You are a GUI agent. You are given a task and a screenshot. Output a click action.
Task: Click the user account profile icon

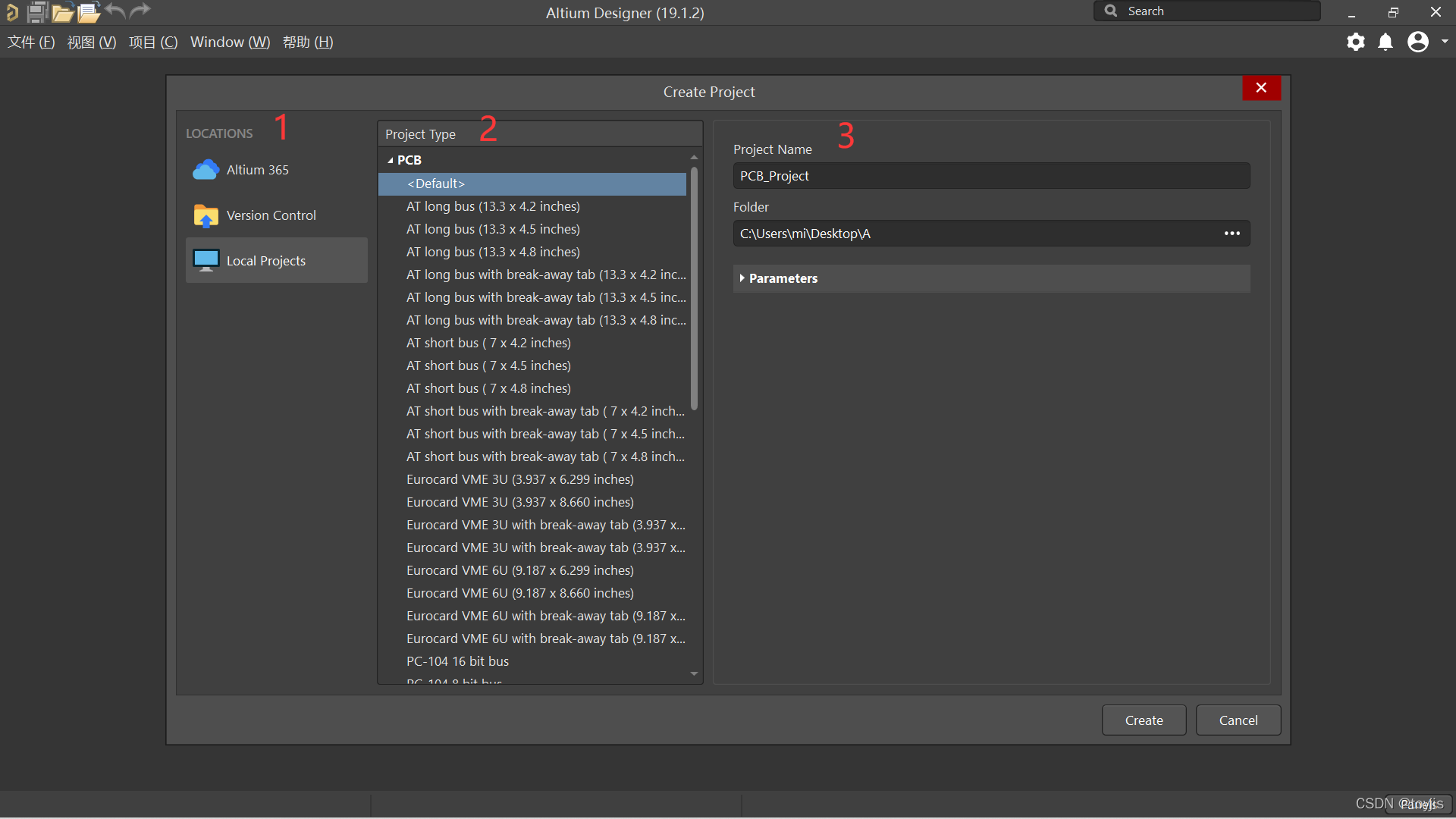pos(1417,42)
